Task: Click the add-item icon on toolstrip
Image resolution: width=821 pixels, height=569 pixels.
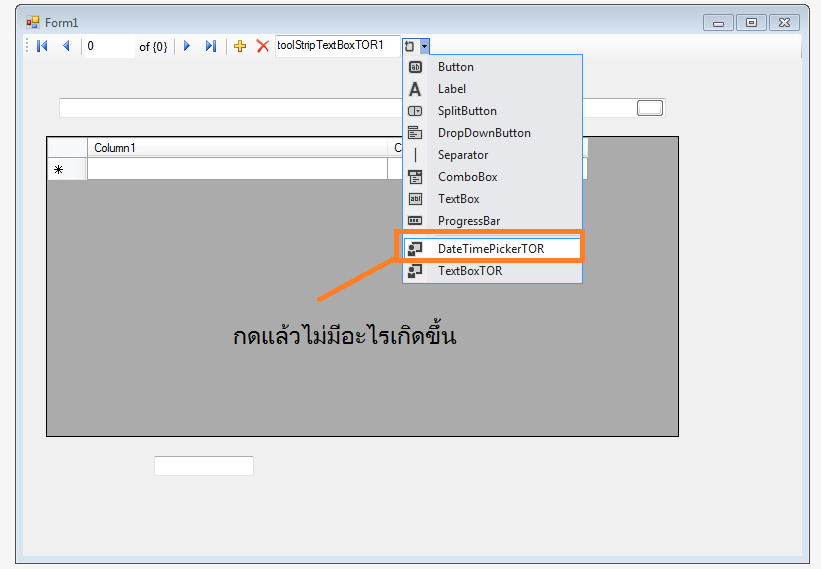Action: pyautogui.click(x=409, y=47)
